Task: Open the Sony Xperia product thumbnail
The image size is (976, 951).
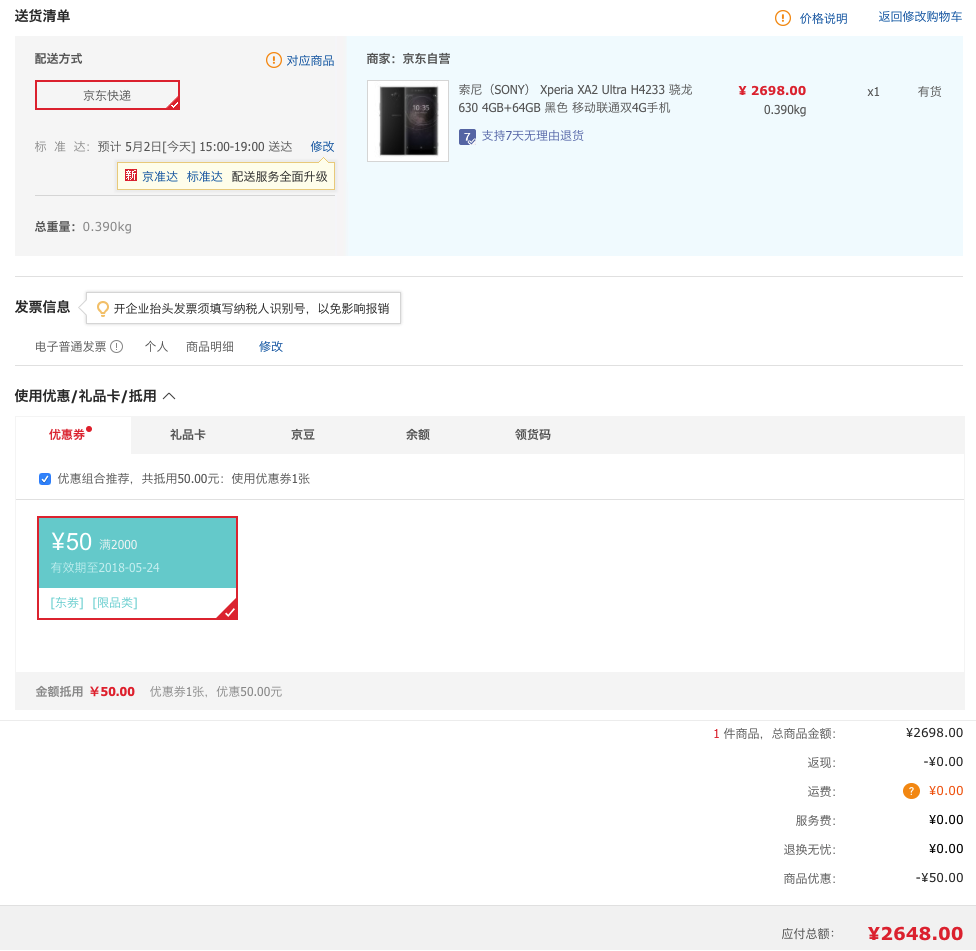Action: [x=408, y=121]
